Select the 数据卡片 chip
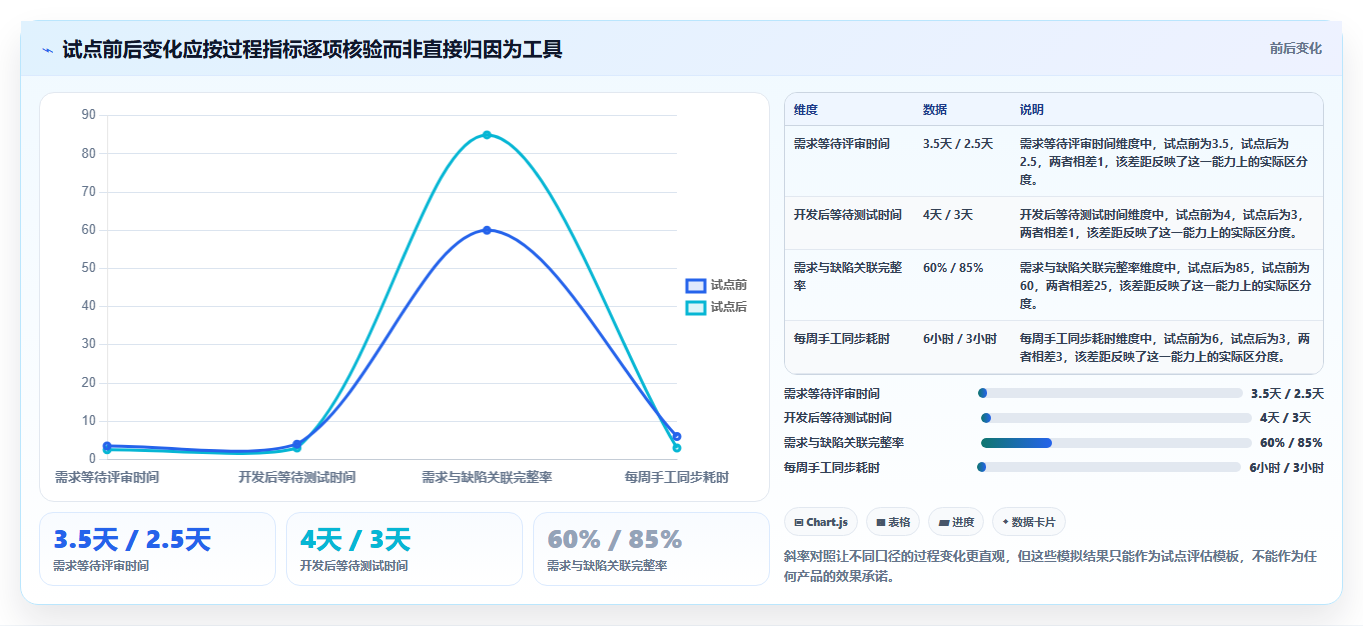The width and height of the screenshot is (1363, 626). [1029, 522]
